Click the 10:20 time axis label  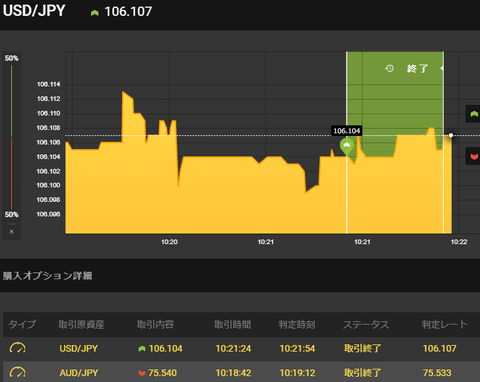click(x=169, y=242)
